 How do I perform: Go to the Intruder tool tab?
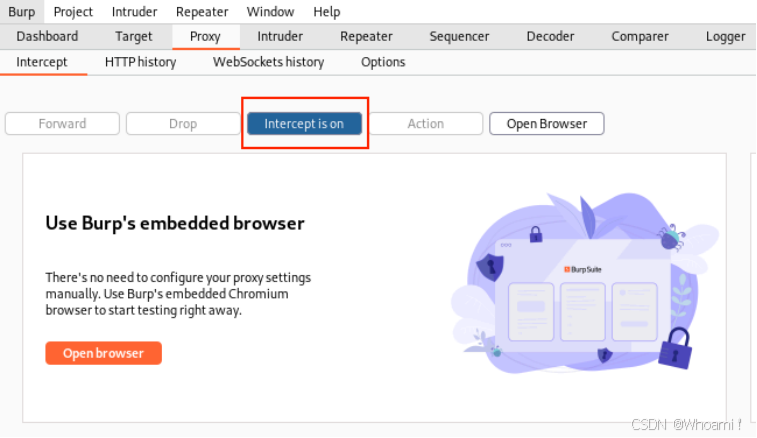(x=280, y=36)
